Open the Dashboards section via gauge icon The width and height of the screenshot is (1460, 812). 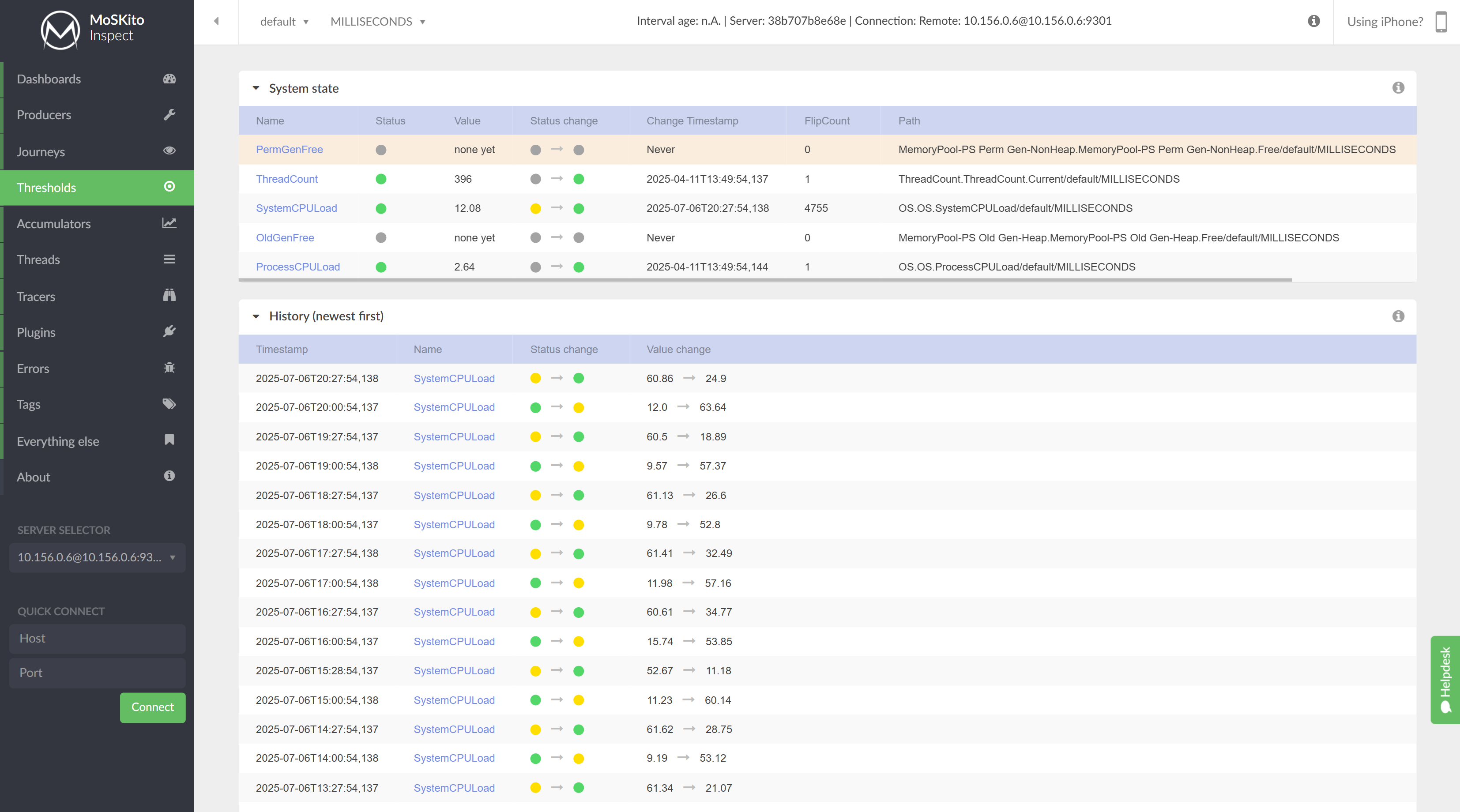169,79
